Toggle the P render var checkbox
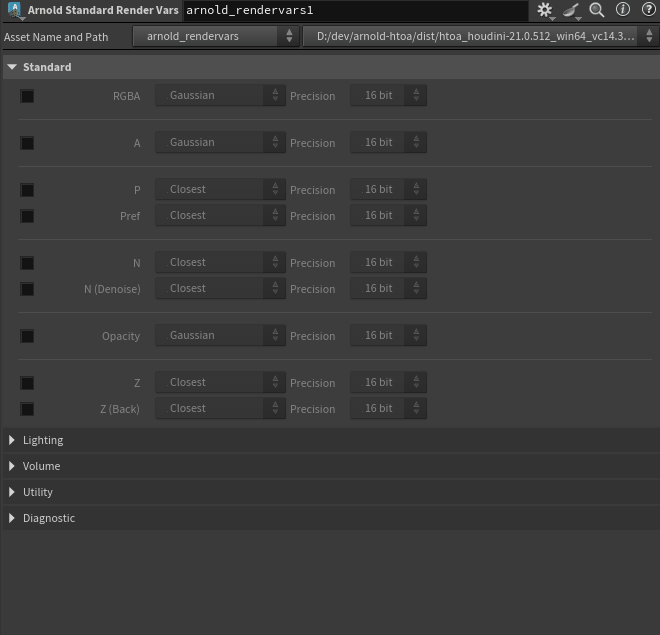The height and width of the screenshot is (635, 660). 27,190
